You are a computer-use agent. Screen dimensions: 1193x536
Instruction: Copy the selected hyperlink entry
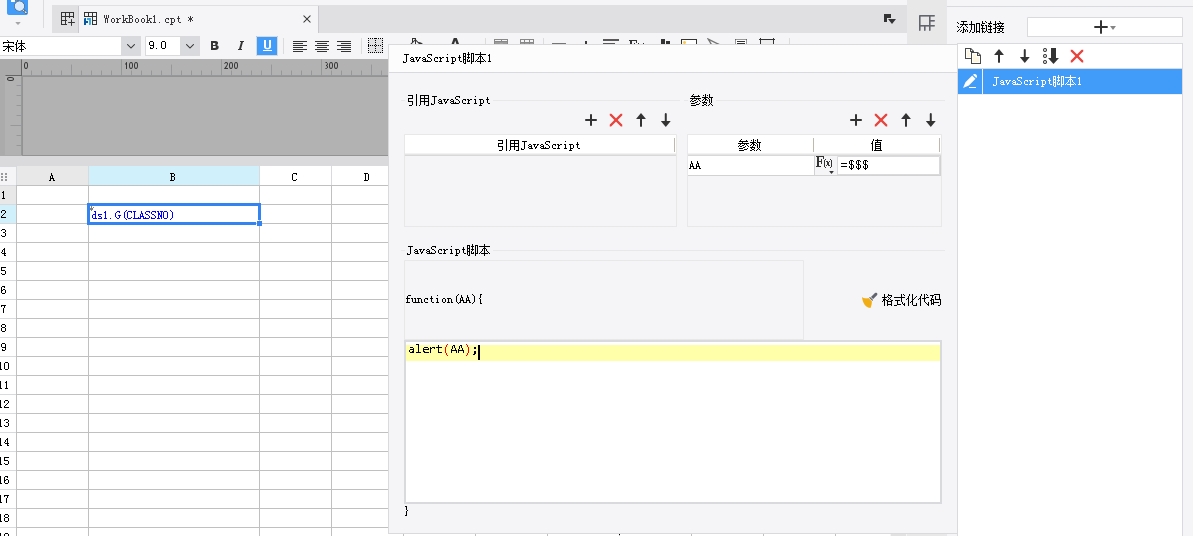coord(972,56)
